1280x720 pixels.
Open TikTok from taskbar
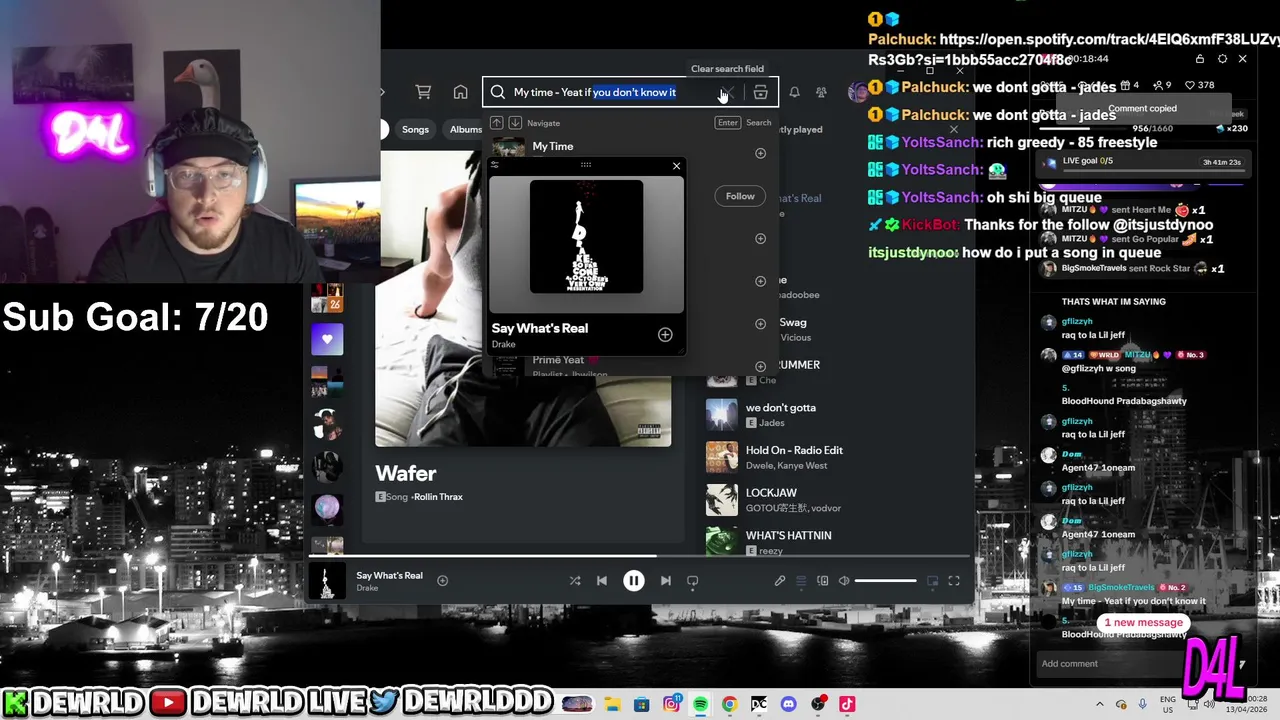pos(847,704)
